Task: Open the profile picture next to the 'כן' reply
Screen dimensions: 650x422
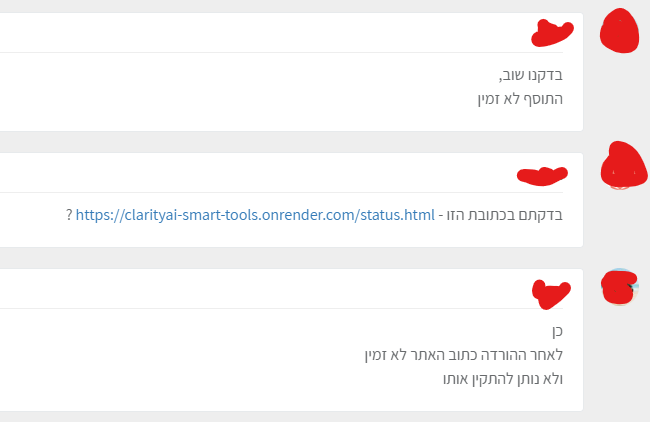Action: [619, 287]
